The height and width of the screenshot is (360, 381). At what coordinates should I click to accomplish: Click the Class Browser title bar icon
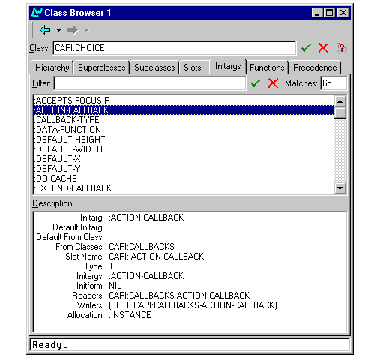coord(36,13)
